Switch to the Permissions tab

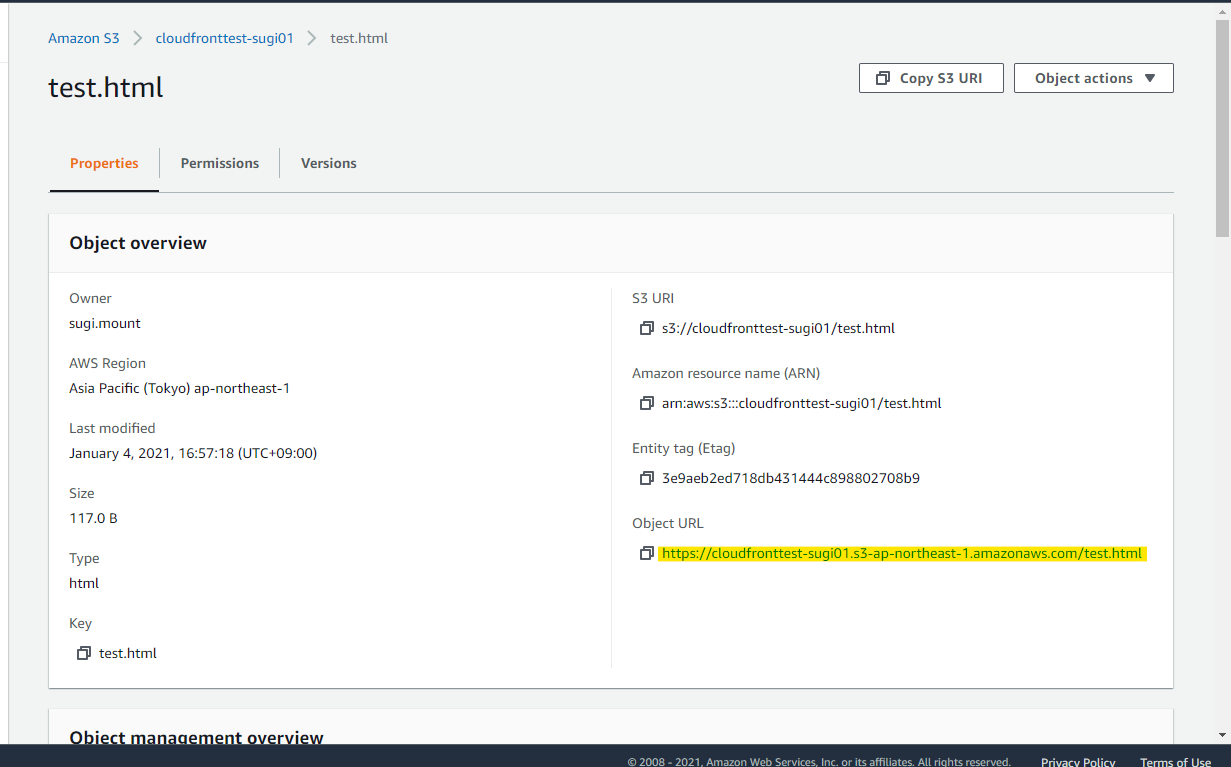point(220,163)
